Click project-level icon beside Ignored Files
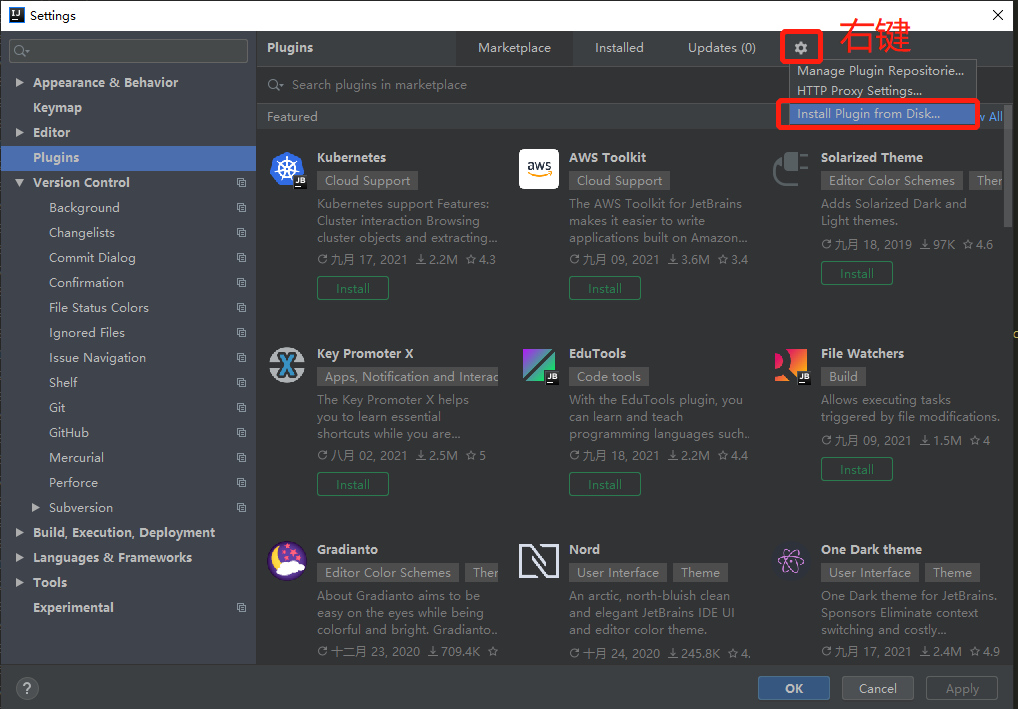 click(242, 332)
